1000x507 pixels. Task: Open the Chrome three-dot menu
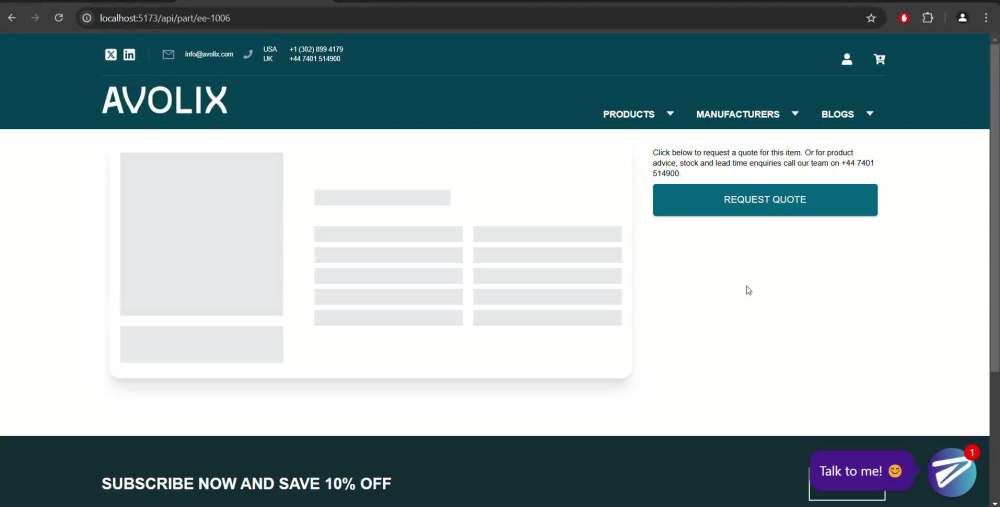click(986, 18)
